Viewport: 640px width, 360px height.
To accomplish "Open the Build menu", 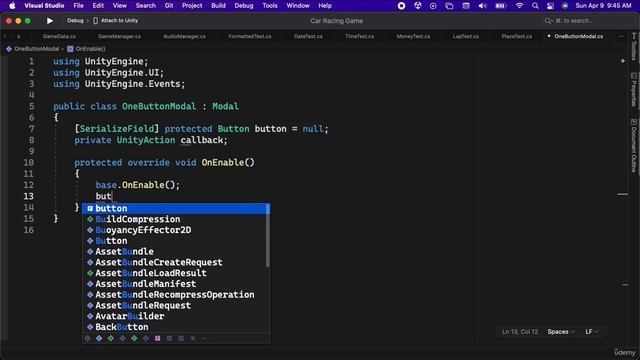I will pos(218,6).
